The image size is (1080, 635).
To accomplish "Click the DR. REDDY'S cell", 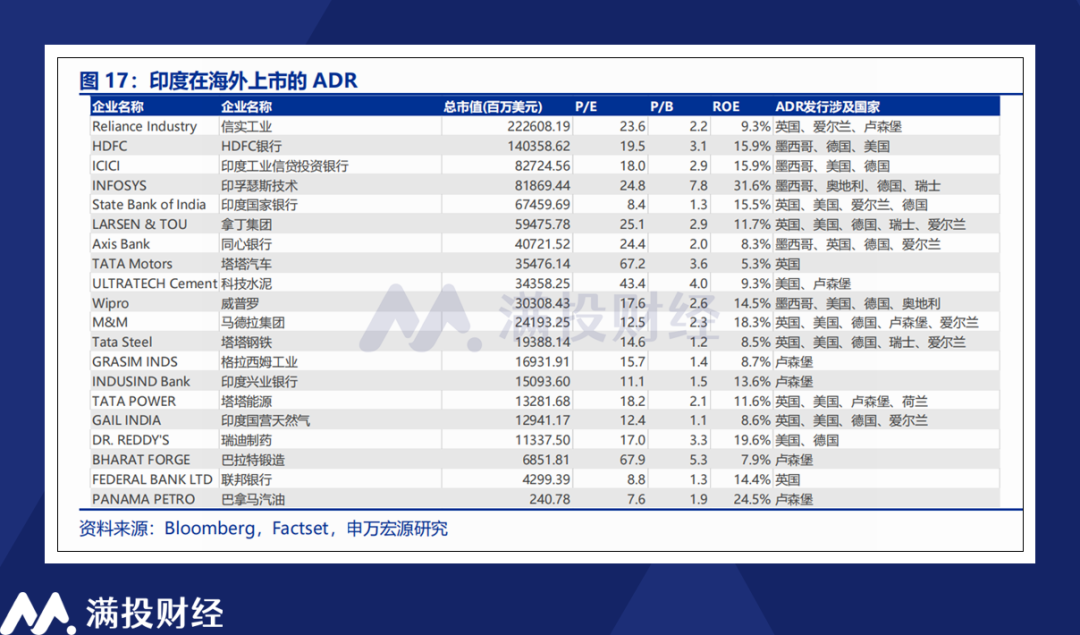I will [131, 440].
